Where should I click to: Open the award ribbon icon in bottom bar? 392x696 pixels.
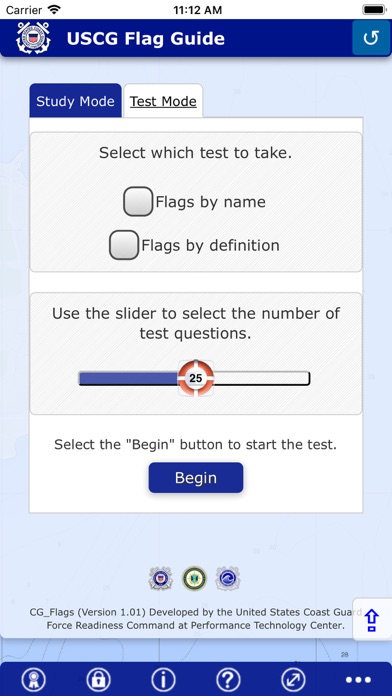coord(33,680)
